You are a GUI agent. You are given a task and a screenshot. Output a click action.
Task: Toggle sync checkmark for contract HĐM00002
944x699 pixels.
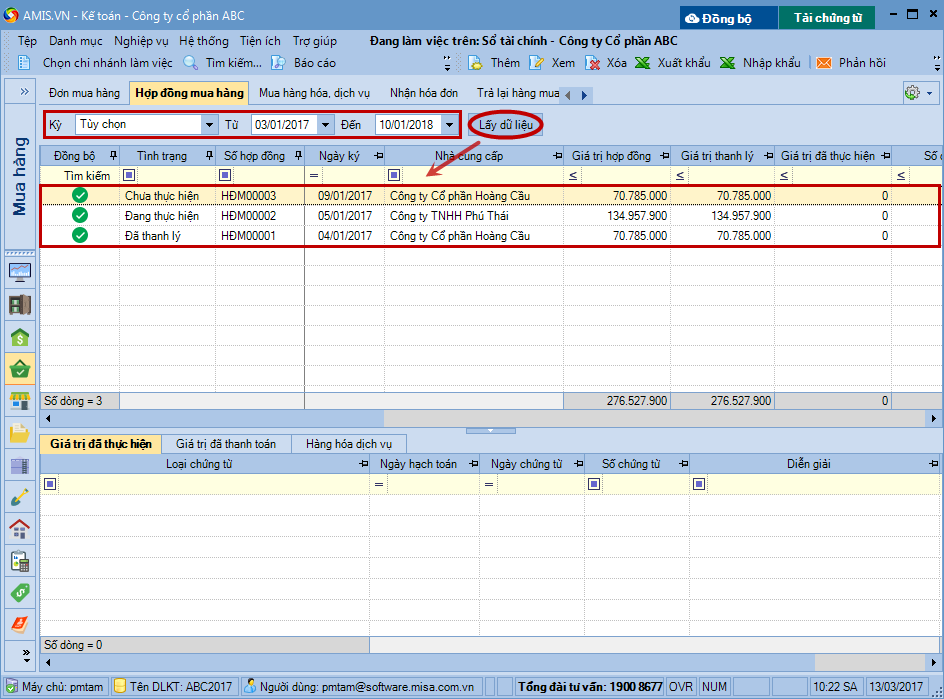point(80,215)
